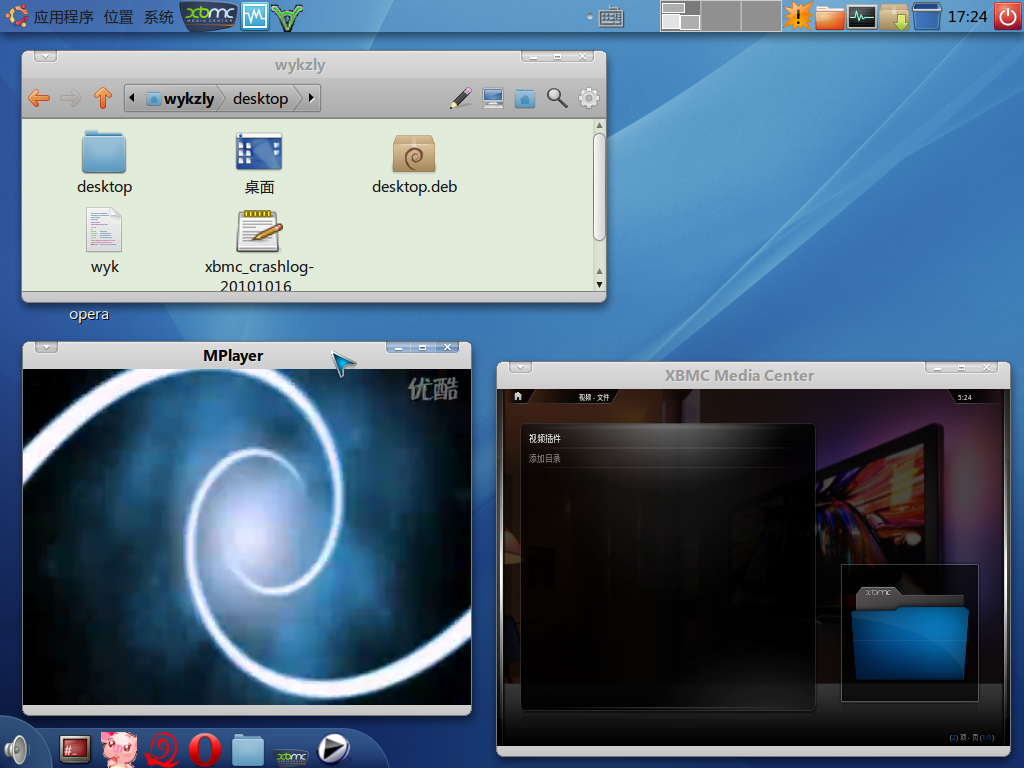Image resolution: width=1024 pixels, height=768 pixels.
Task: Open the 系统 menu
Action: [159, 17]
